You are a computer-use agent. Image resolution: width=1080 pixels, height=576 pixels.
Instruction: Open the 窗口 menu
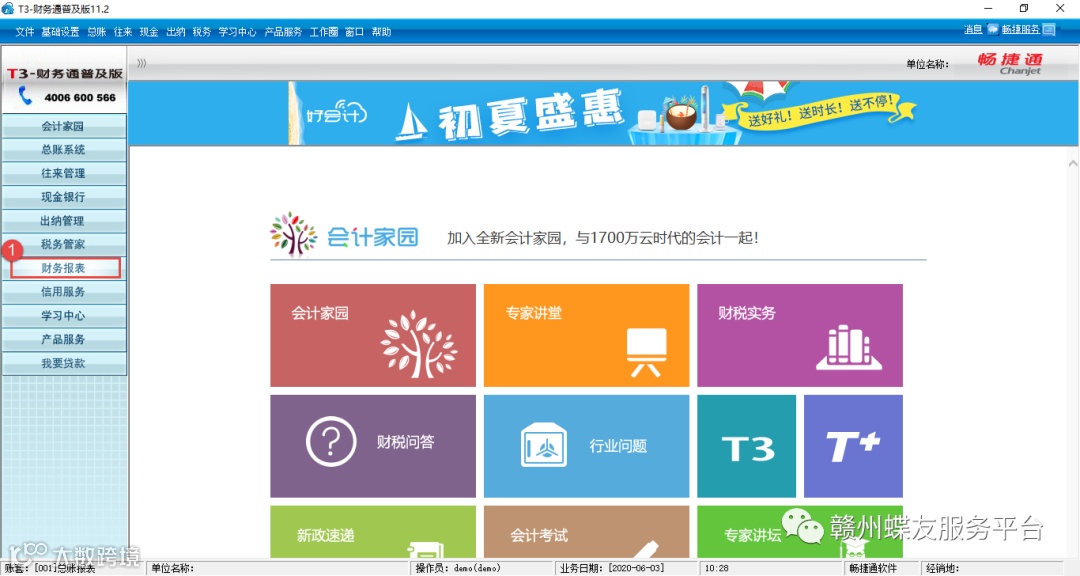click(354, 32)
